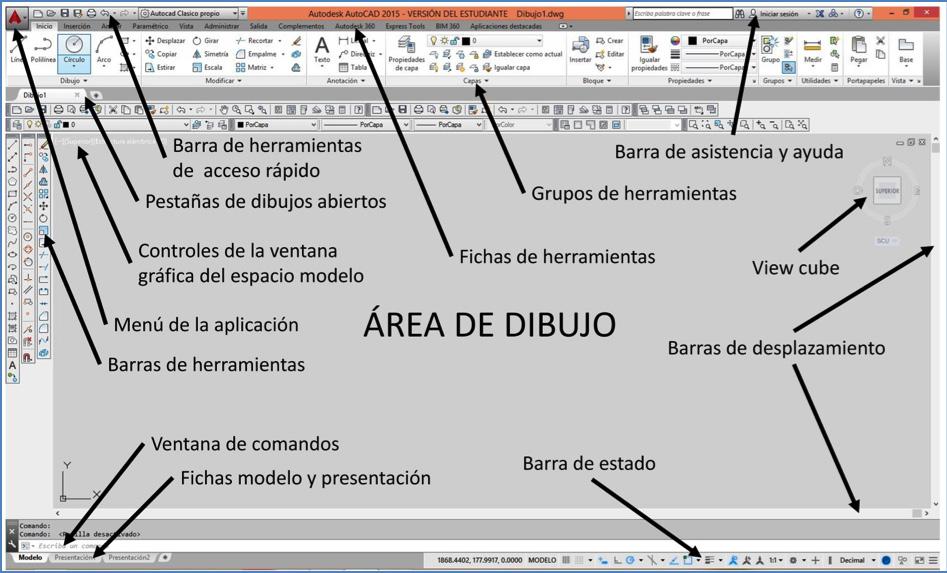Expand the Dibujo panel dropdown
947x573 pixels.
[x=74, y=80]
